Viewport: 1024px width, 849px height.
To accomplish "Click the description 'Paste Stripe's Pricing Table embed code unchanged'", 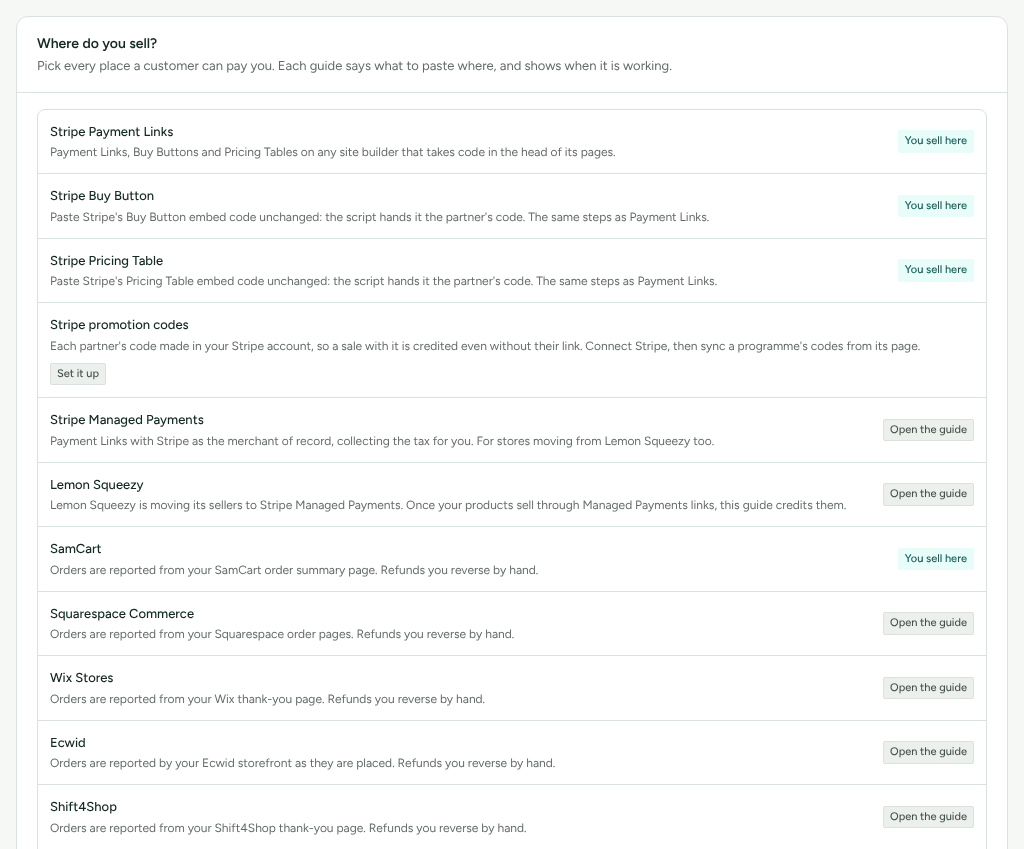I will tap(384, 281).
